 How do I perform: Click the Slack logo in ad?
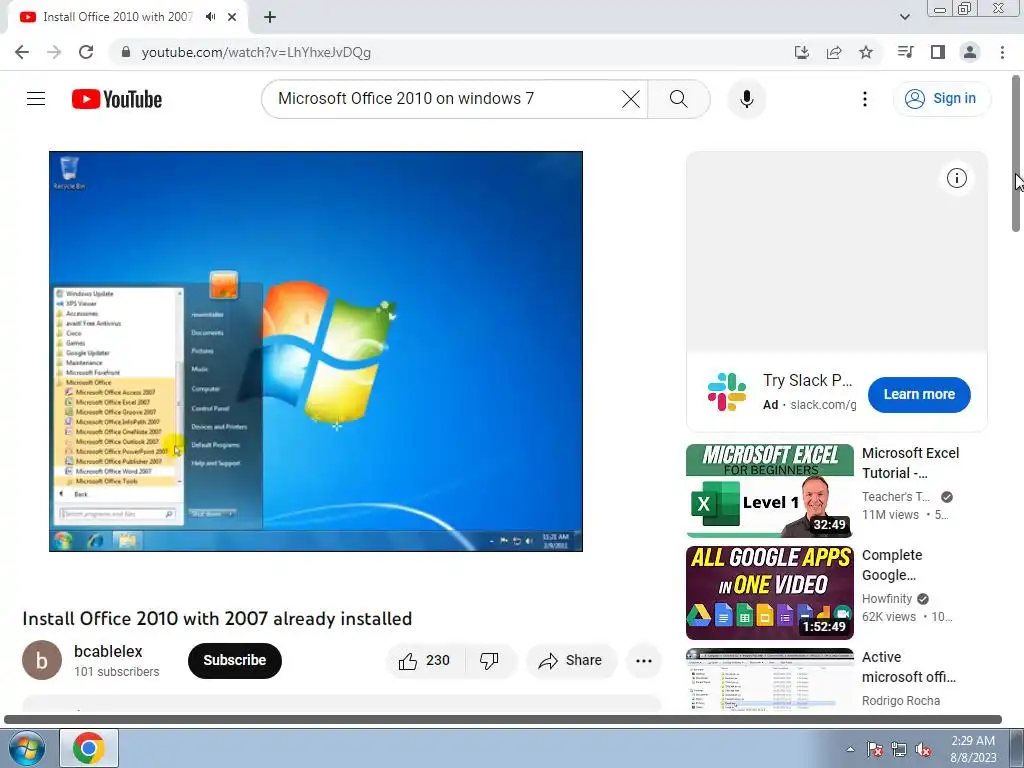727,392
